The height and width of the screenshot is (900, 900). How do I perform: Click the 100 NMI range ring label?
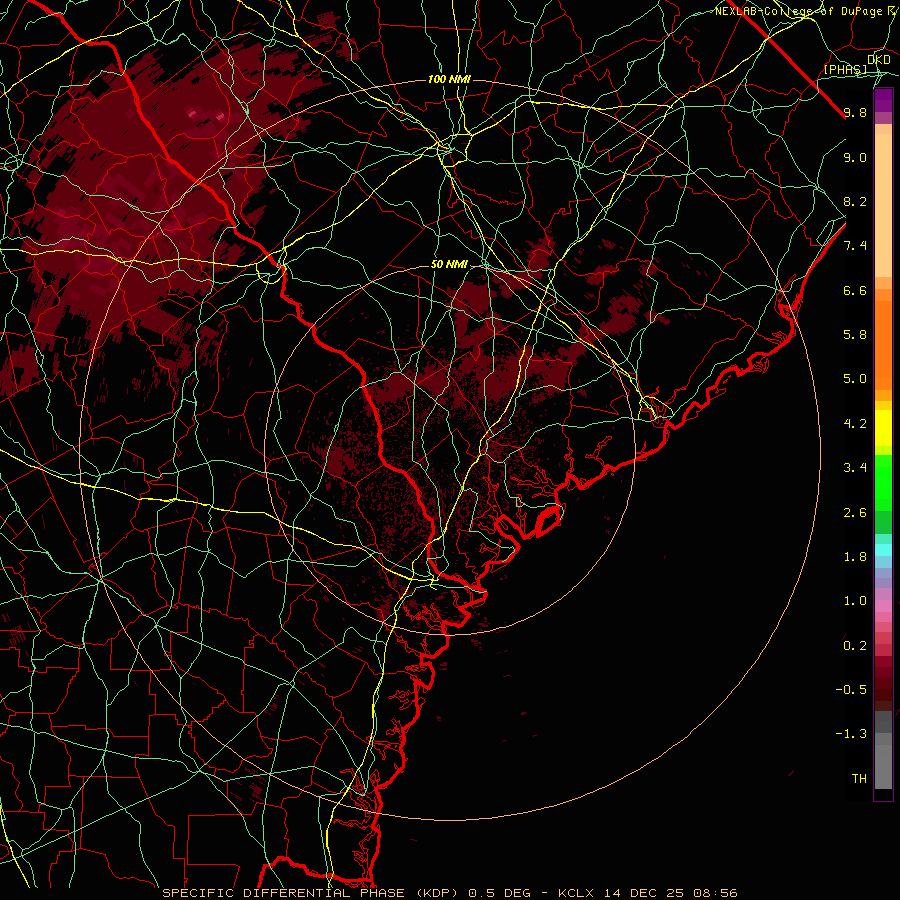[449, 79]
